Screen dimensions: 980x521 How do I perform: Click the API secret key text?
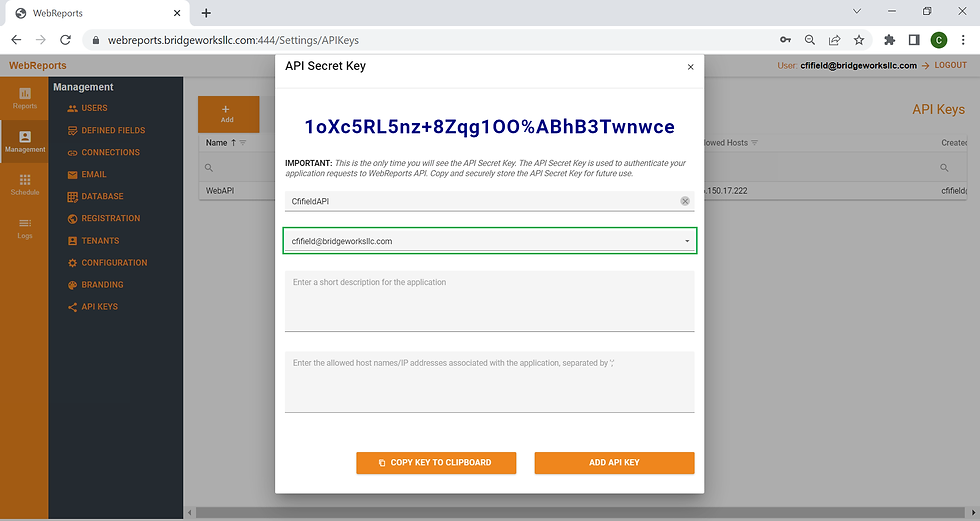coord(489,127)
